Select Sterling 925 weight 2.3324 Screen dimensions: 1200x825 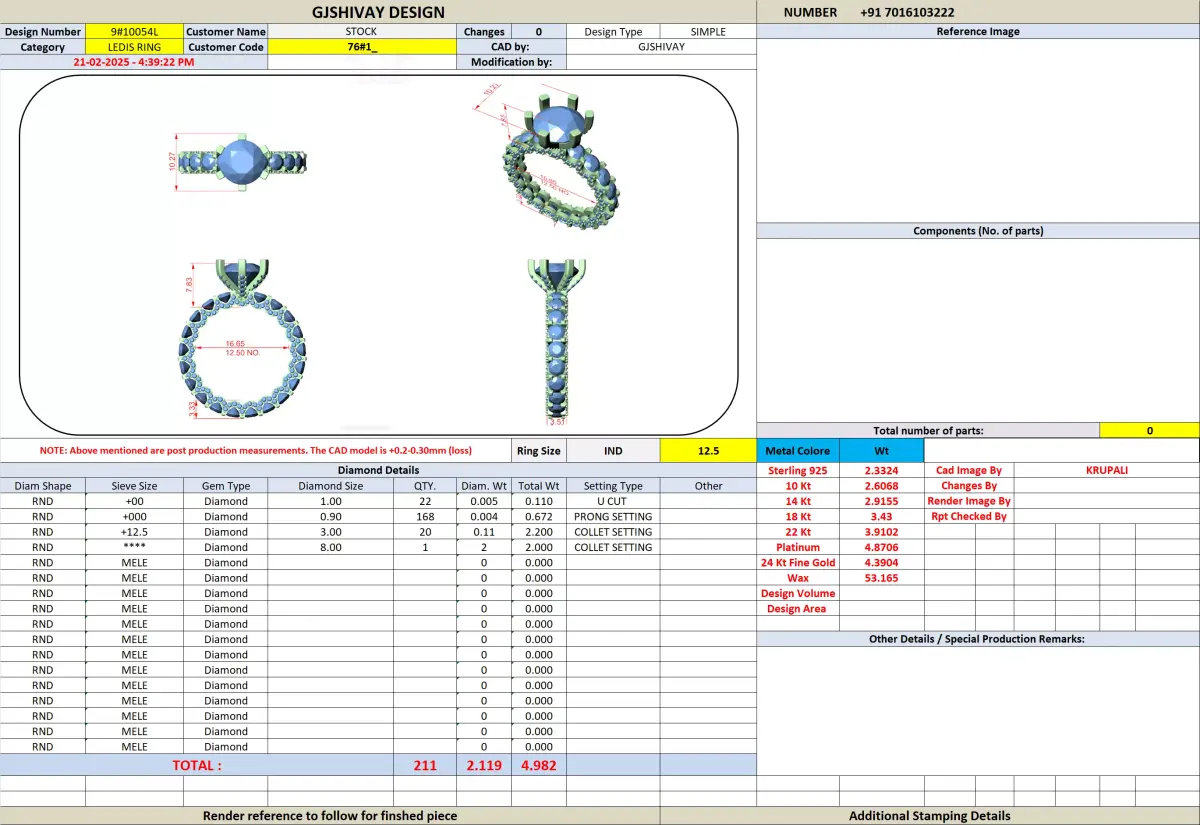(x=881, y=470)
